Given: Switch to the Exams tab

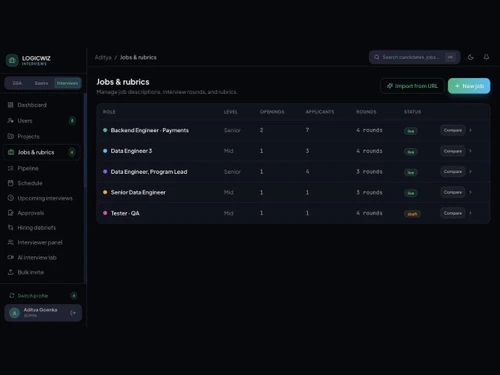Looking at the screenshot, I should [x=41, y=83].
